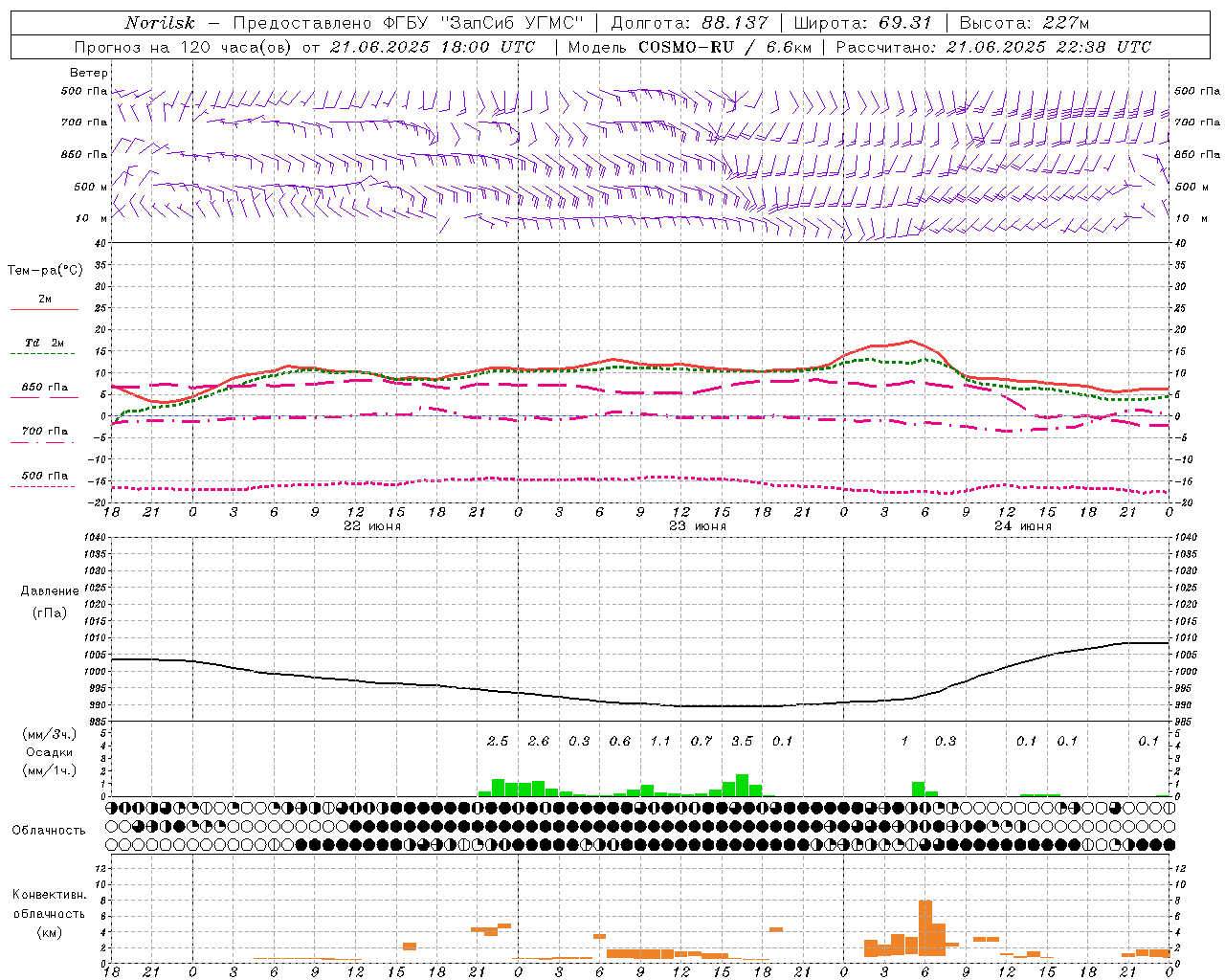Click the "Тем-ра(°C)" temperature panel label
1225x980 pixels.
click(45, 271)
